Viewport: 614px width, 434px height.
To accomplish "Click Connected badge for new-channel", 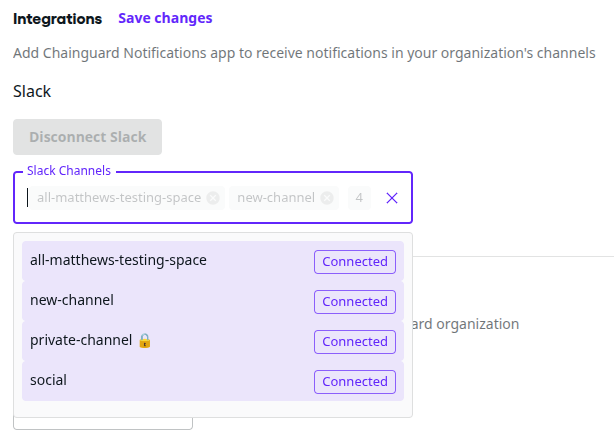I will 355,302.
